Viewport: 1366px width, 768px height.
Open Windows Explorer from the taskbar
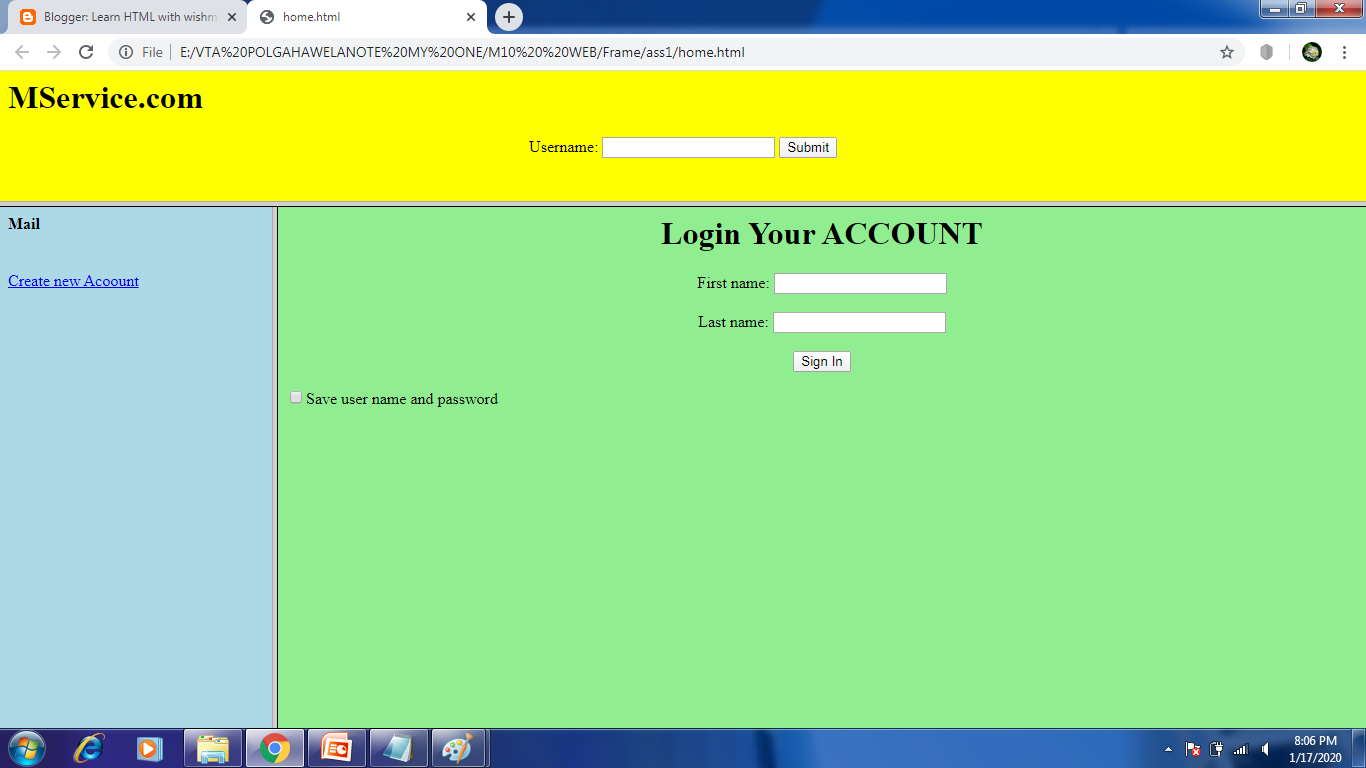point(212,748)
